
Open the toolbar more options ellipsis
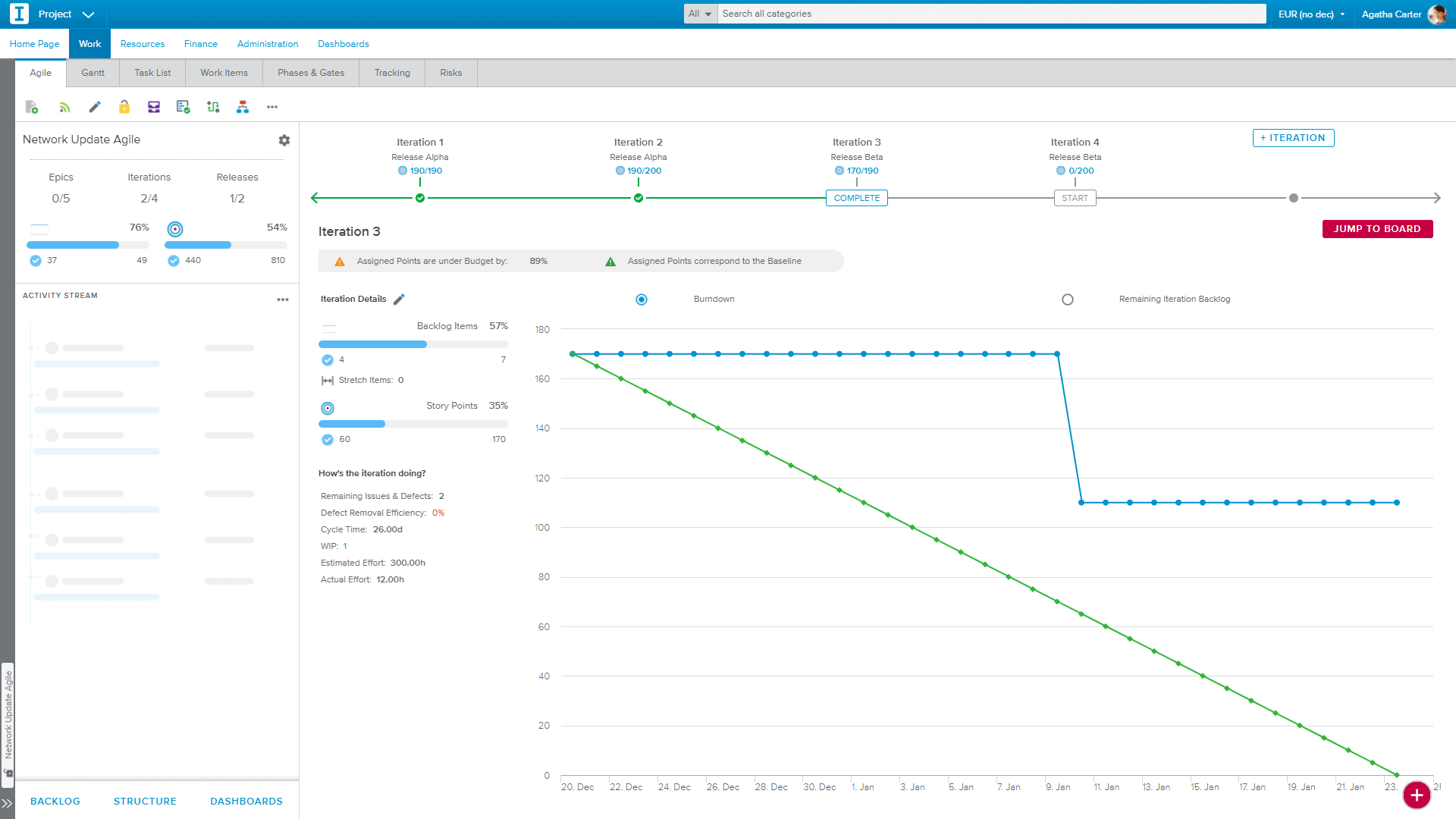tap(272, 107)
